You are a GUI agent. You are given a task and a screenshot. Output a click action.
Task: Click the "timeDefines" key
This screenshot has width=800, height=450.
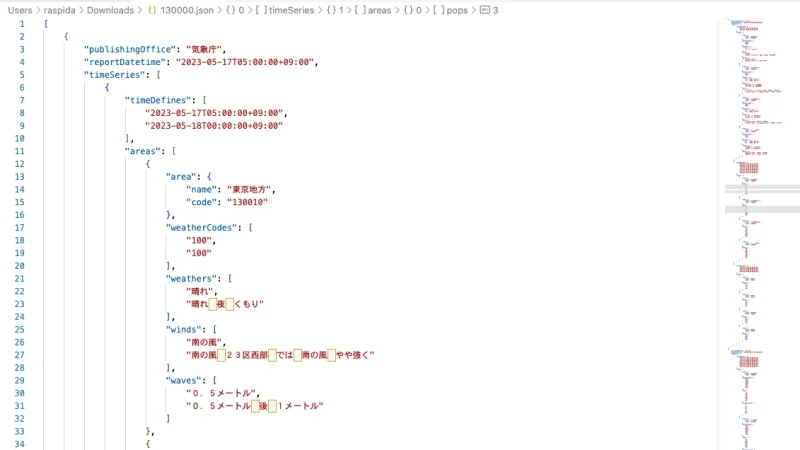pos(158,101)
